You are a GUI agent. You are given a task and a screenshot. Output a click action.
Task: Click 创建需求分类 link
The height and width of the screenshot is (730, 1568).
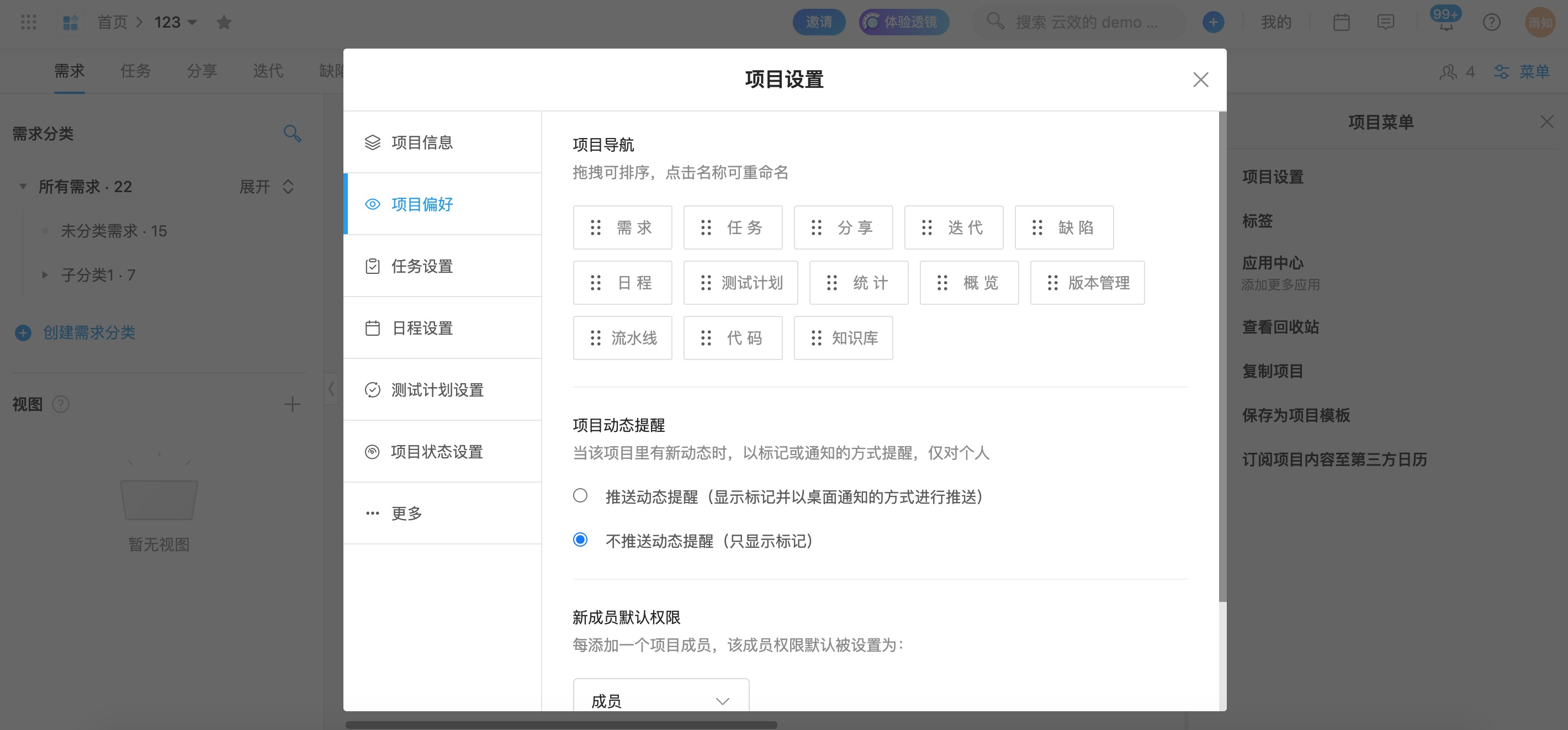(x=89, y=333)
